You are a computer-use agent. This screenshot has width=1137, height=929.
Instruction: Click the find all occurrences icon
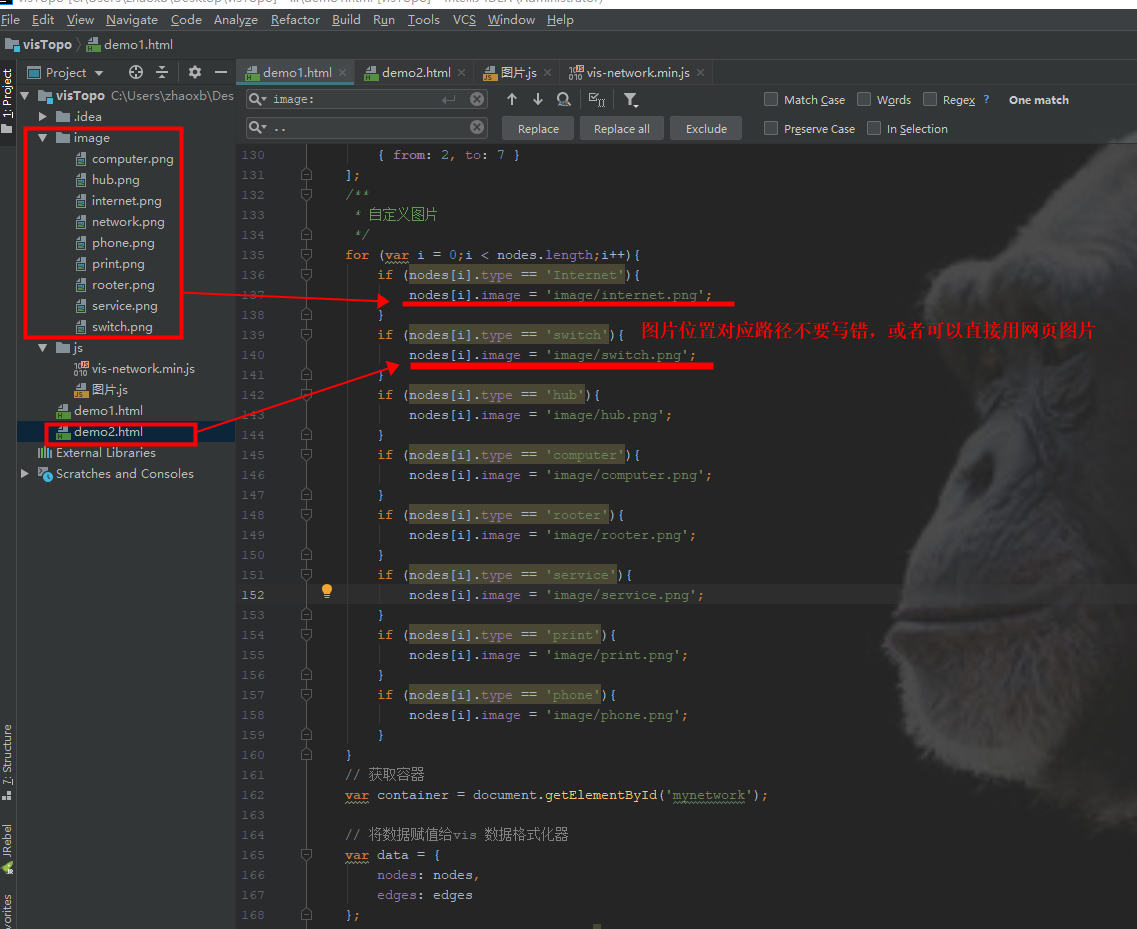[563, 99]
